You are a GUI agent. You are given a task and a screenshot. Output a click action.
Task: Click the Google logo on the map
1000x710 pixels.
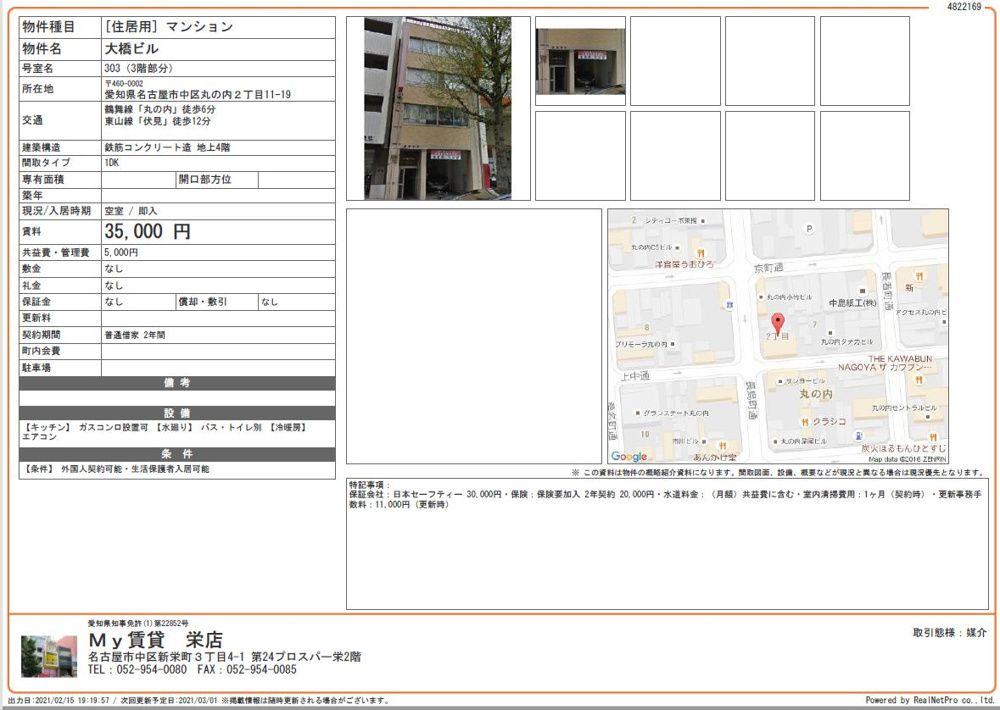tap(629, 456)
